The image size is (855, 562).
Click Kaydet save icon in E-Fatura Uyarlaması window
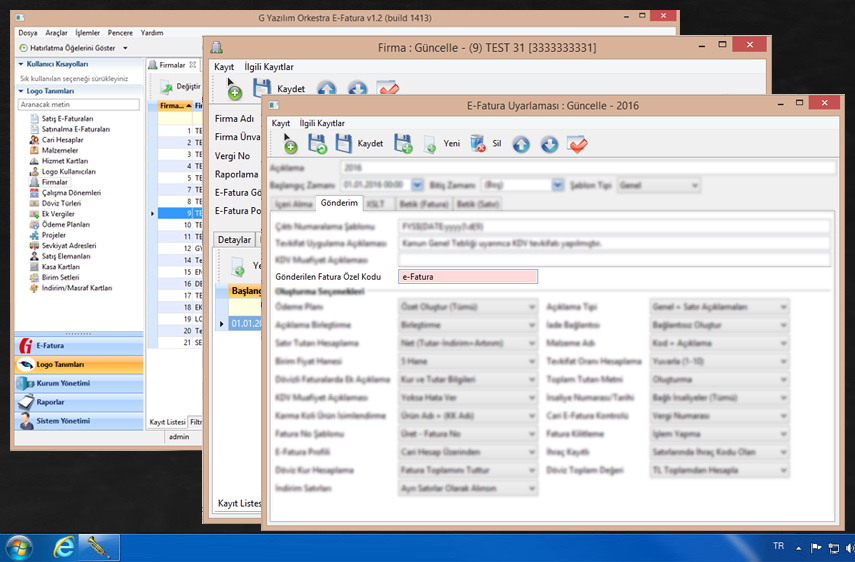coord(344,144)
